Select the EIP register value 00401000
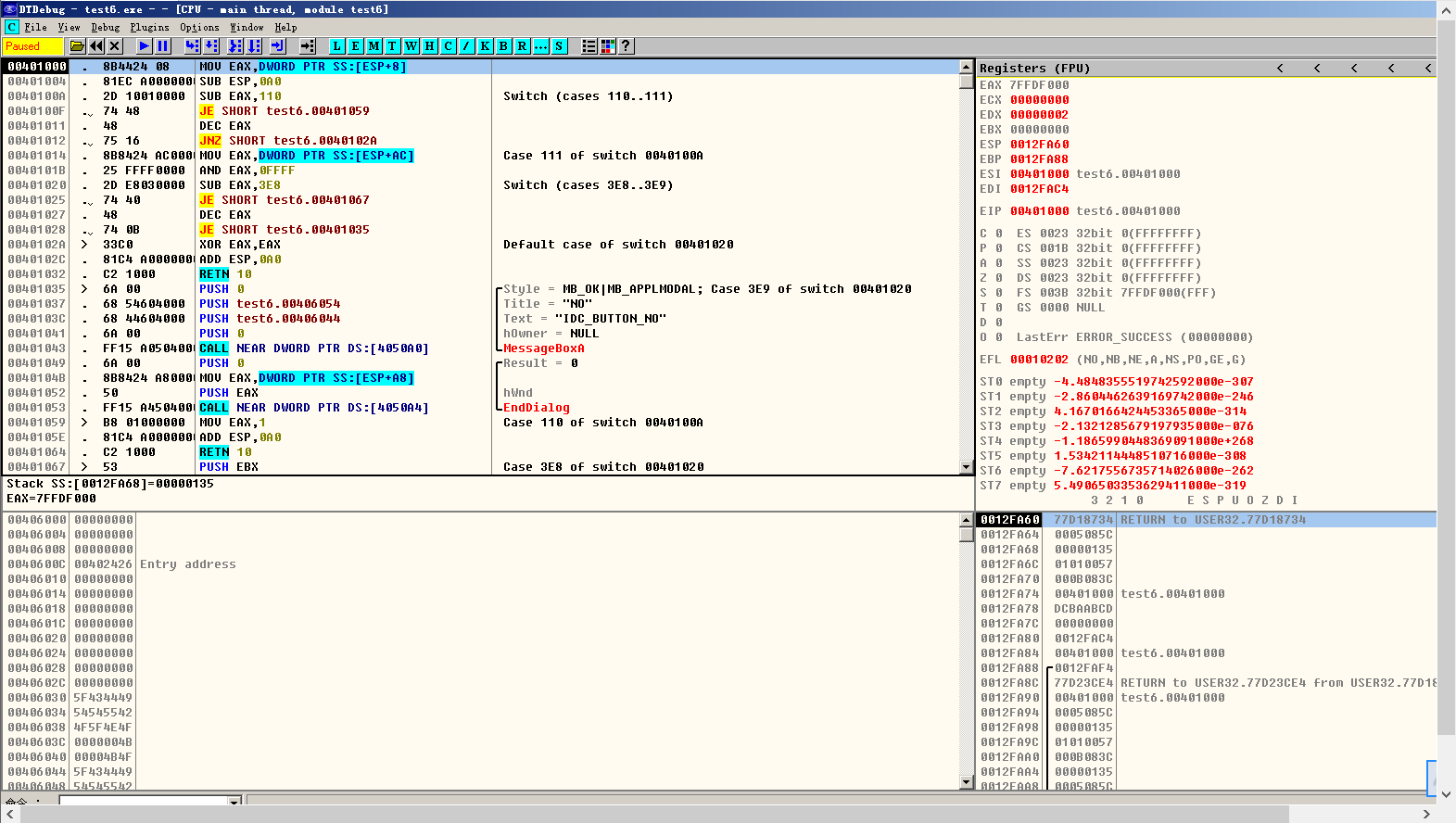The height and width of the screenshot is (823, 1456). pos(1039,211)
